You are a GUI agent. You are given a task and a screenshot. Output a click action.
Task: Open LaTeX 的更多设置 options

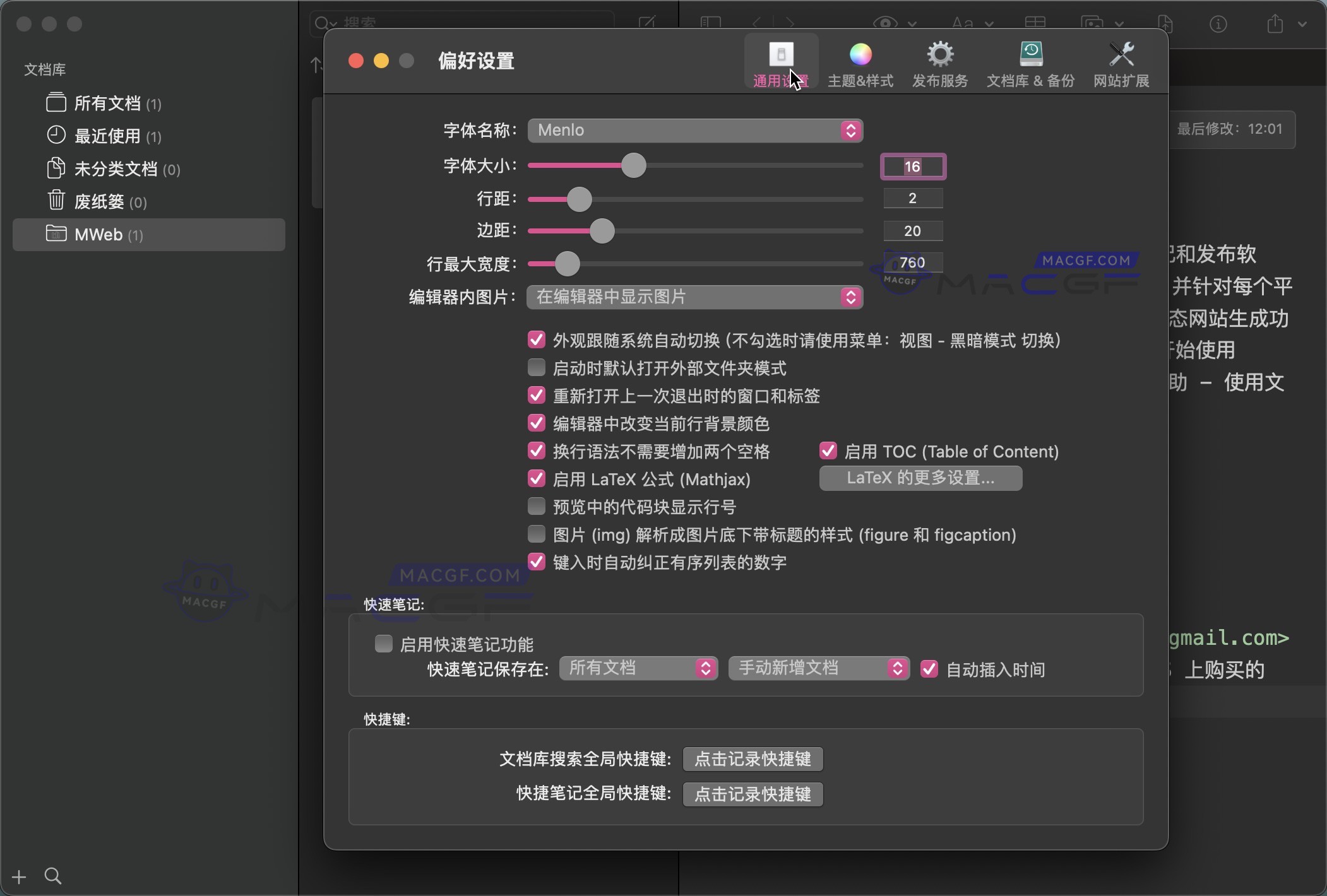[x=920, y=478]
